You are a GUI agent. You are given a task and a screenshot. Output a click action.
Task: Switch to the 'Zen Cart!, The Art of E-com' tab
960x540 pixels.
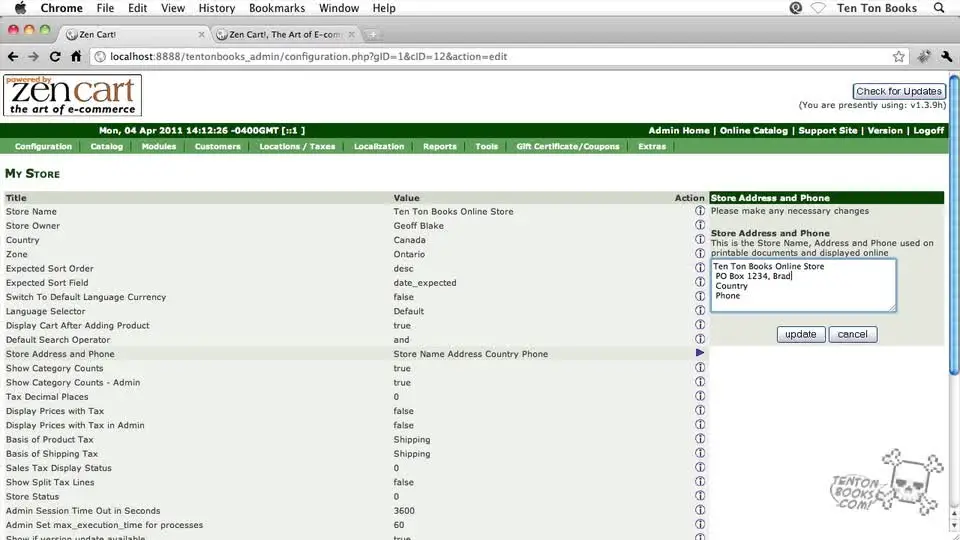coord(285,34)
